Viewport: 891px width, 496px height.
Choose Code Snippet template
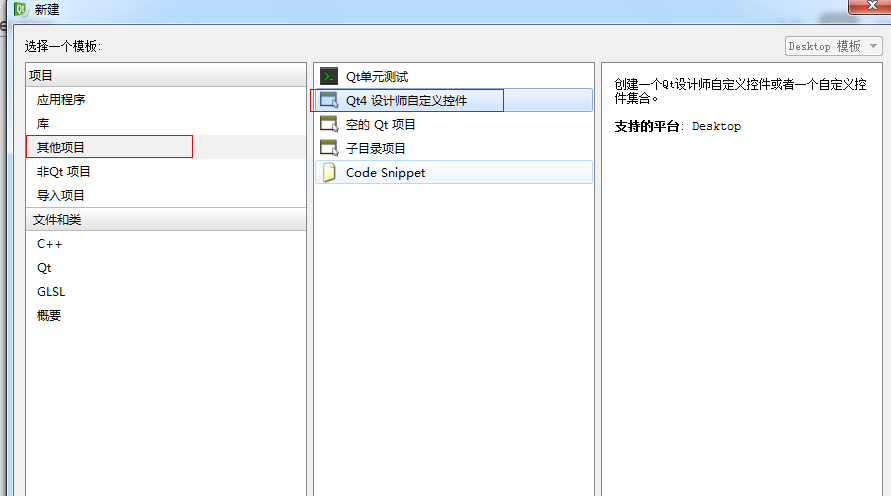point(454,172)
